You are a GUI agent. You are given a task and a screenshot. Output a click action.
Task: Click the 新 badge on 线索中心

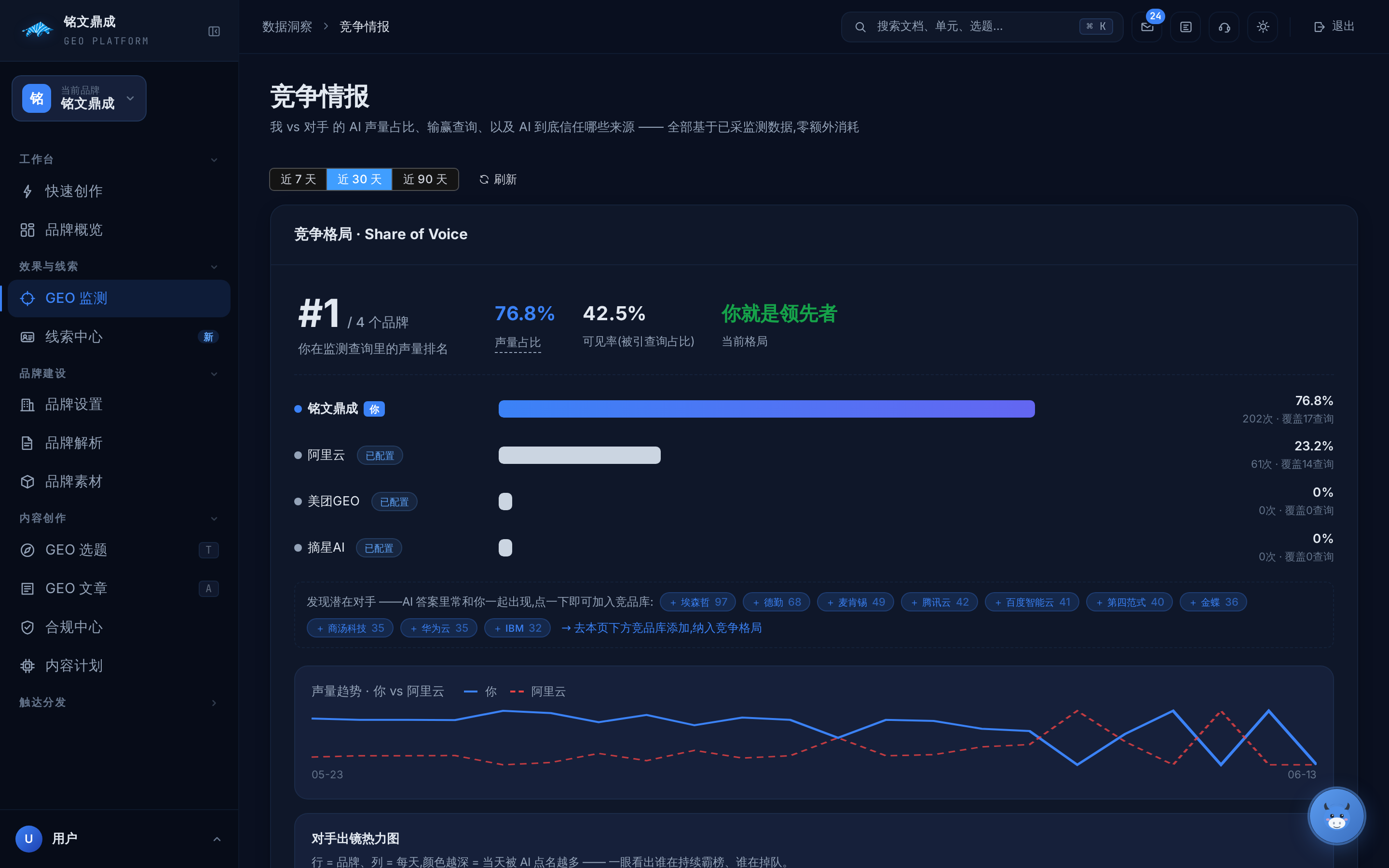(208, 337)
